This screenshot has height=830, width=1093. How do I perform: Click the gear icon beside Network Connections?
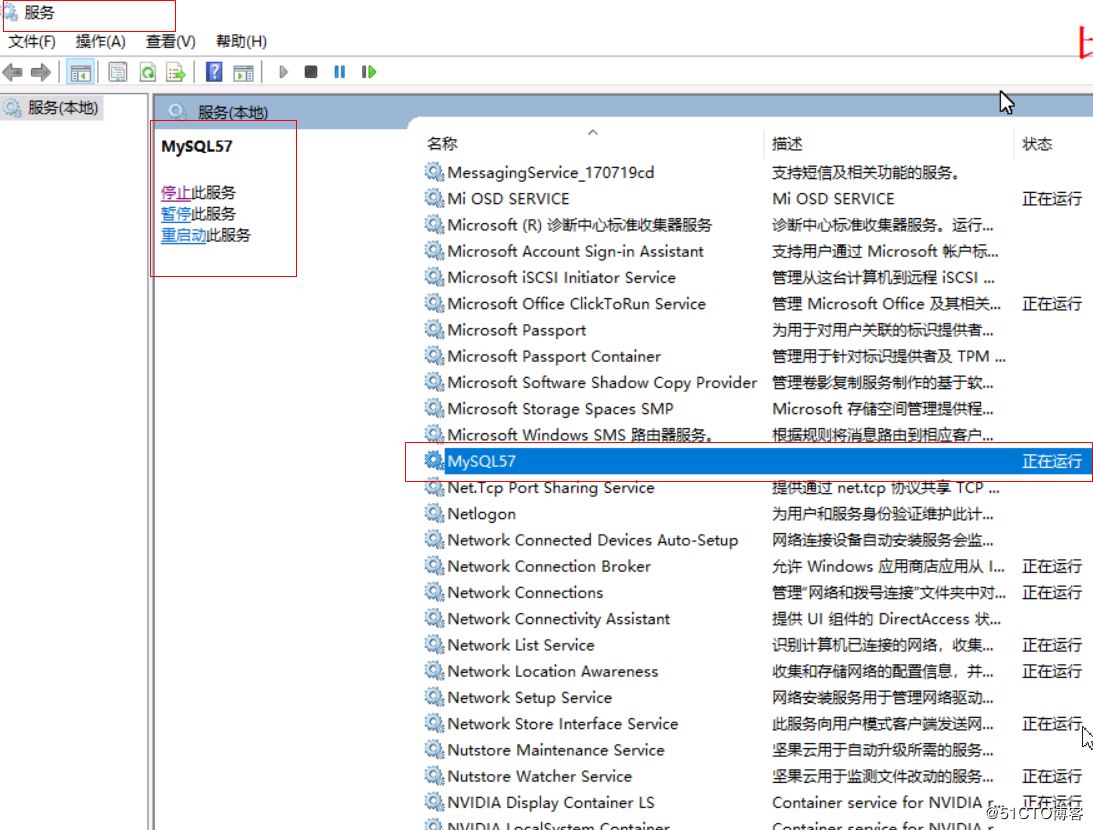tap(434, 592)
